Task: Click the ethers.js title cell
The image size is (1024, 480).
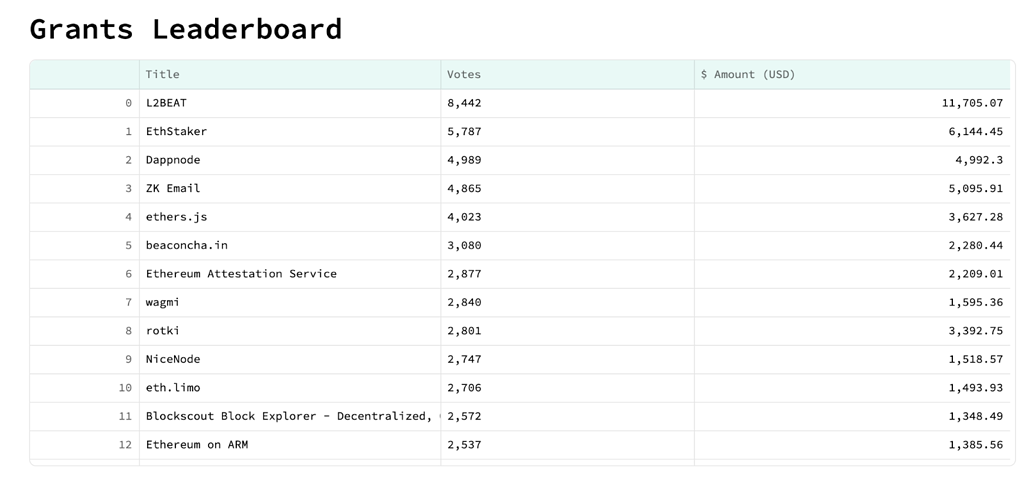Action: [x=176, y=217]
